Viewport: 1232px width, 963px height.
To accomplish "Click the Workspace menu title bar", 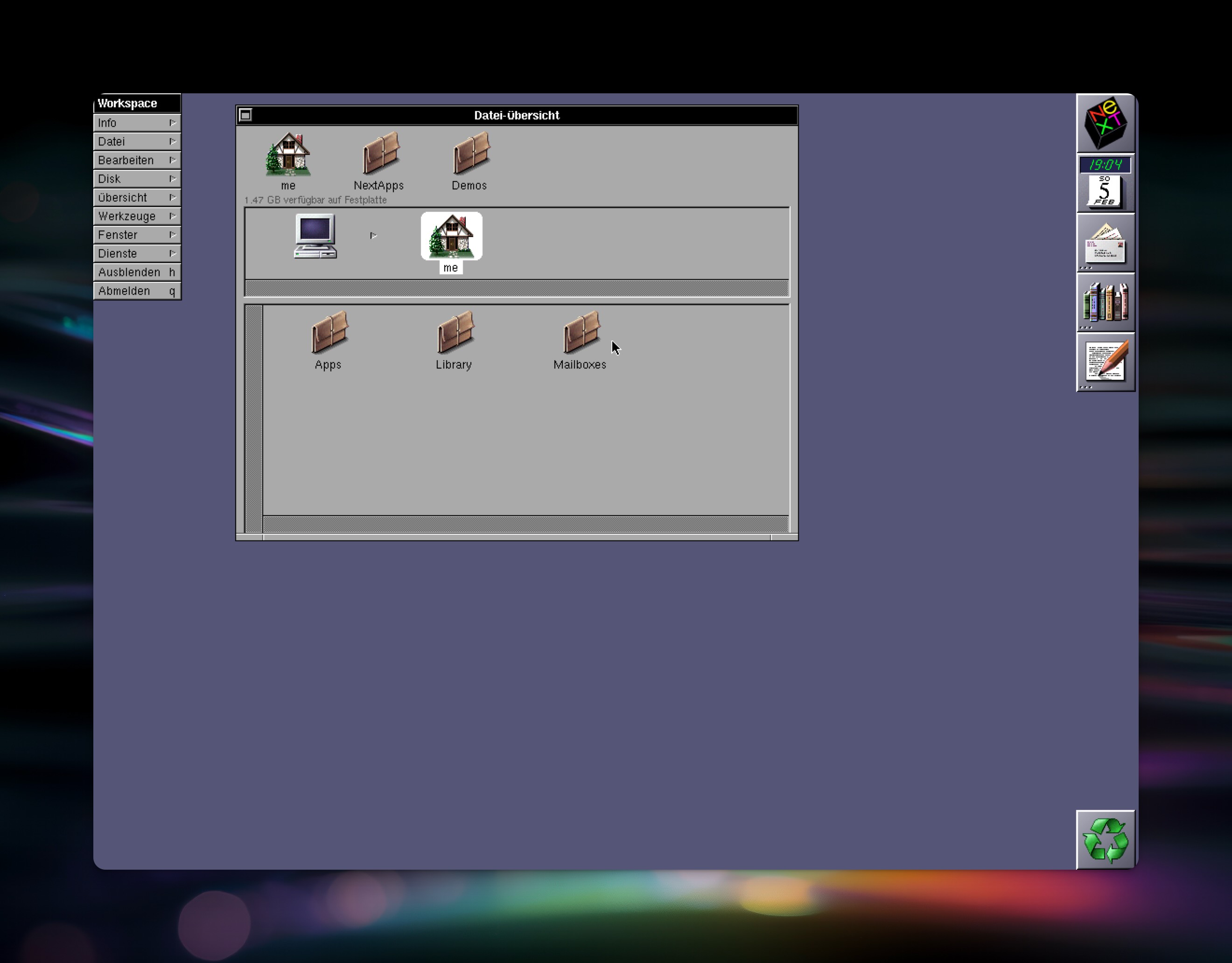I will pyautogui.click(x=137, y=103).
